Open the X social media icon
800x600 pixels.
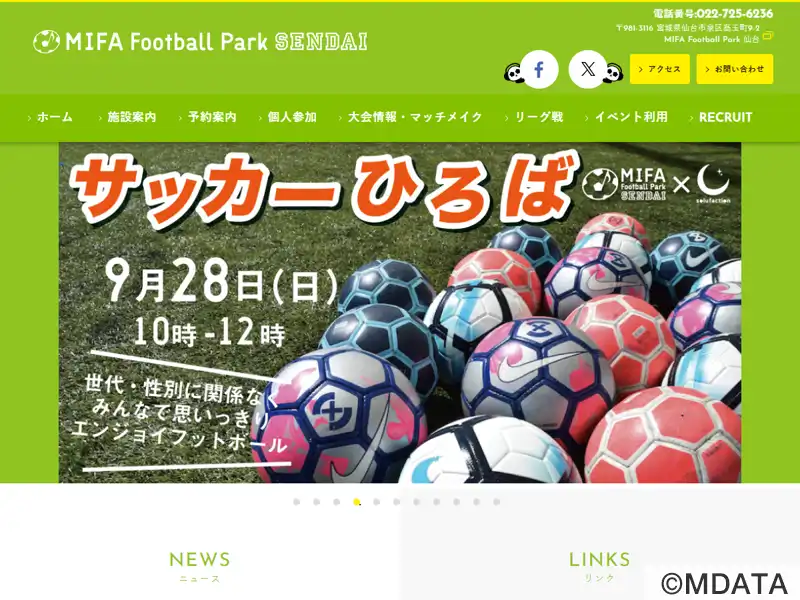(x=588, y=69)
